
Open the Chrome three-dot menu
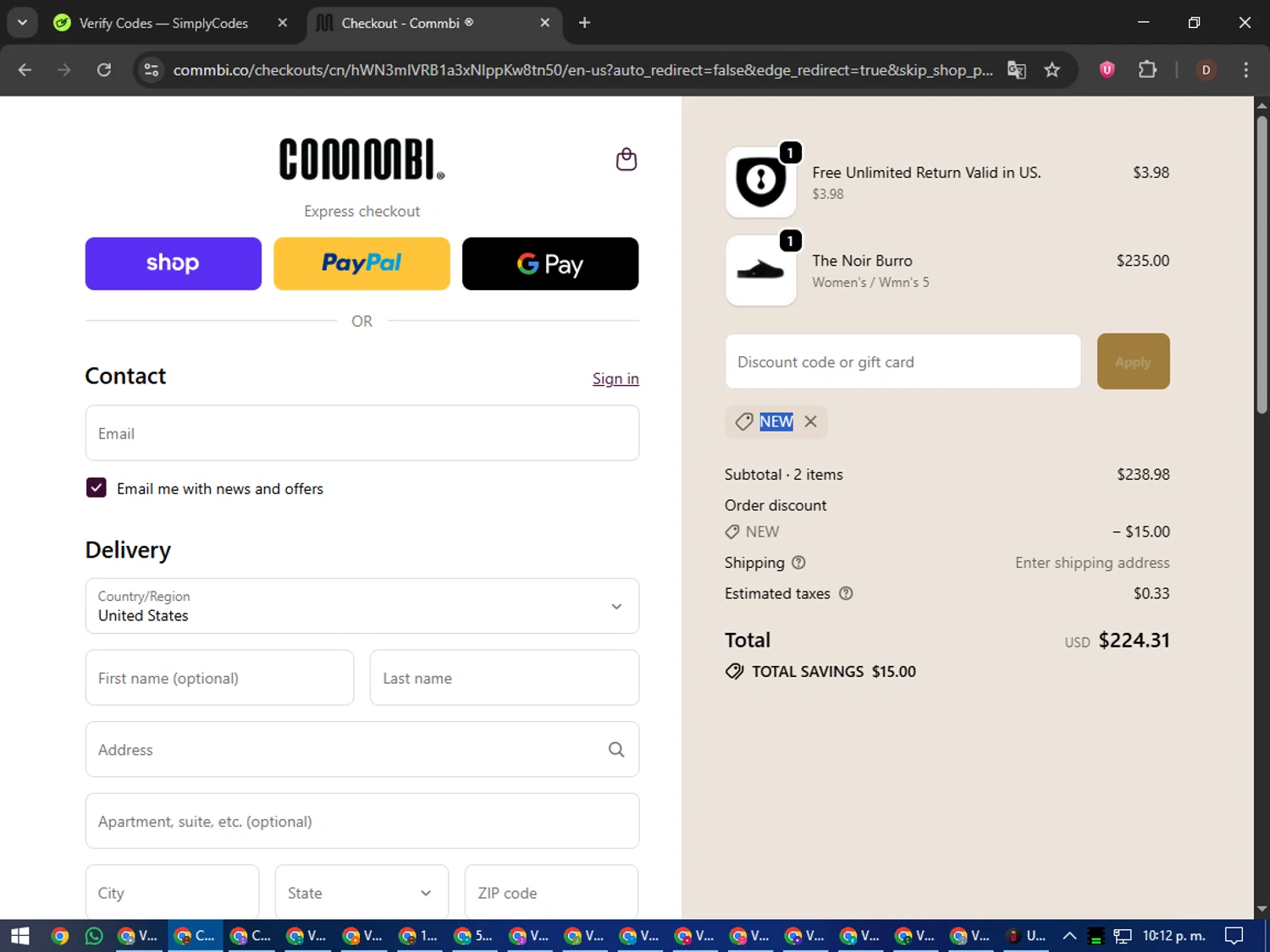tap(1245, 70)
